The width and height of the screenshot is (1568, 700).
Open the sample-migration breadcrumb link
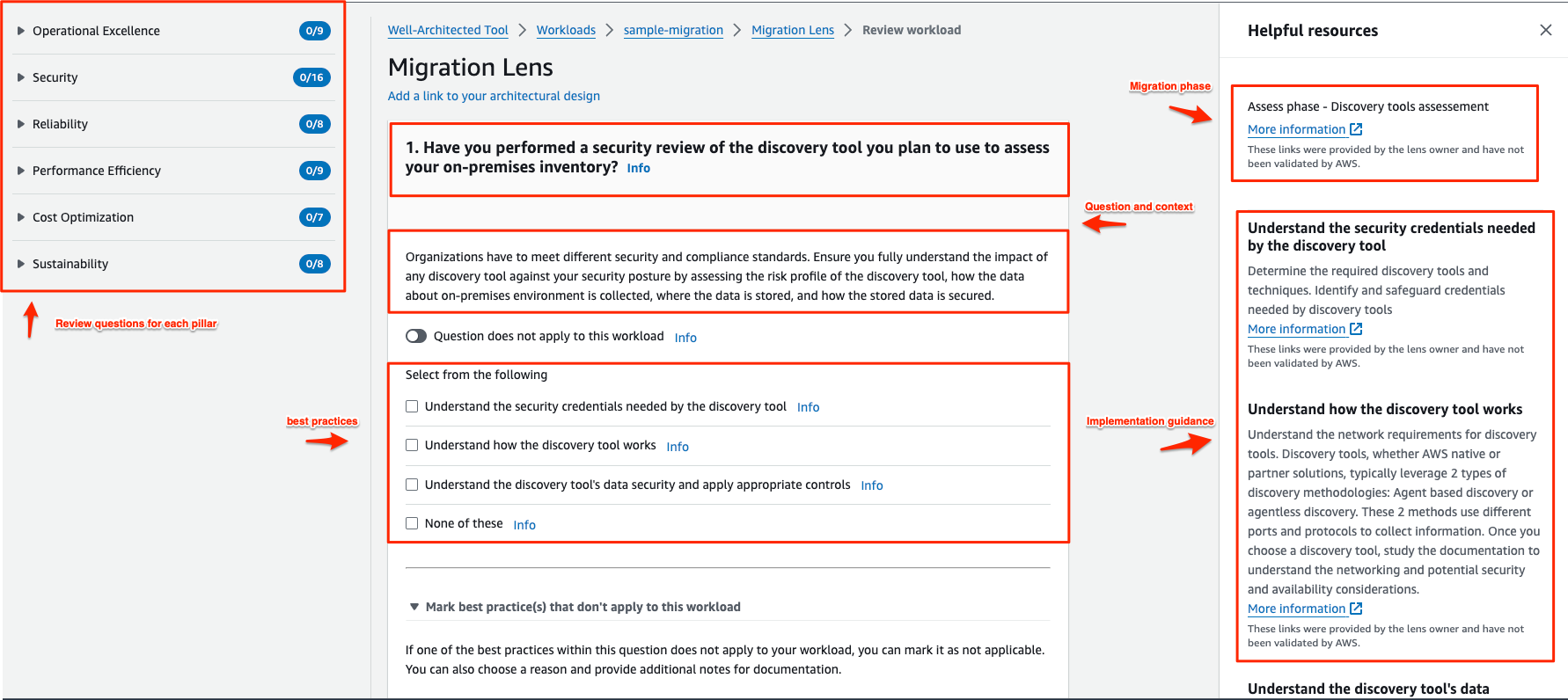673,30
